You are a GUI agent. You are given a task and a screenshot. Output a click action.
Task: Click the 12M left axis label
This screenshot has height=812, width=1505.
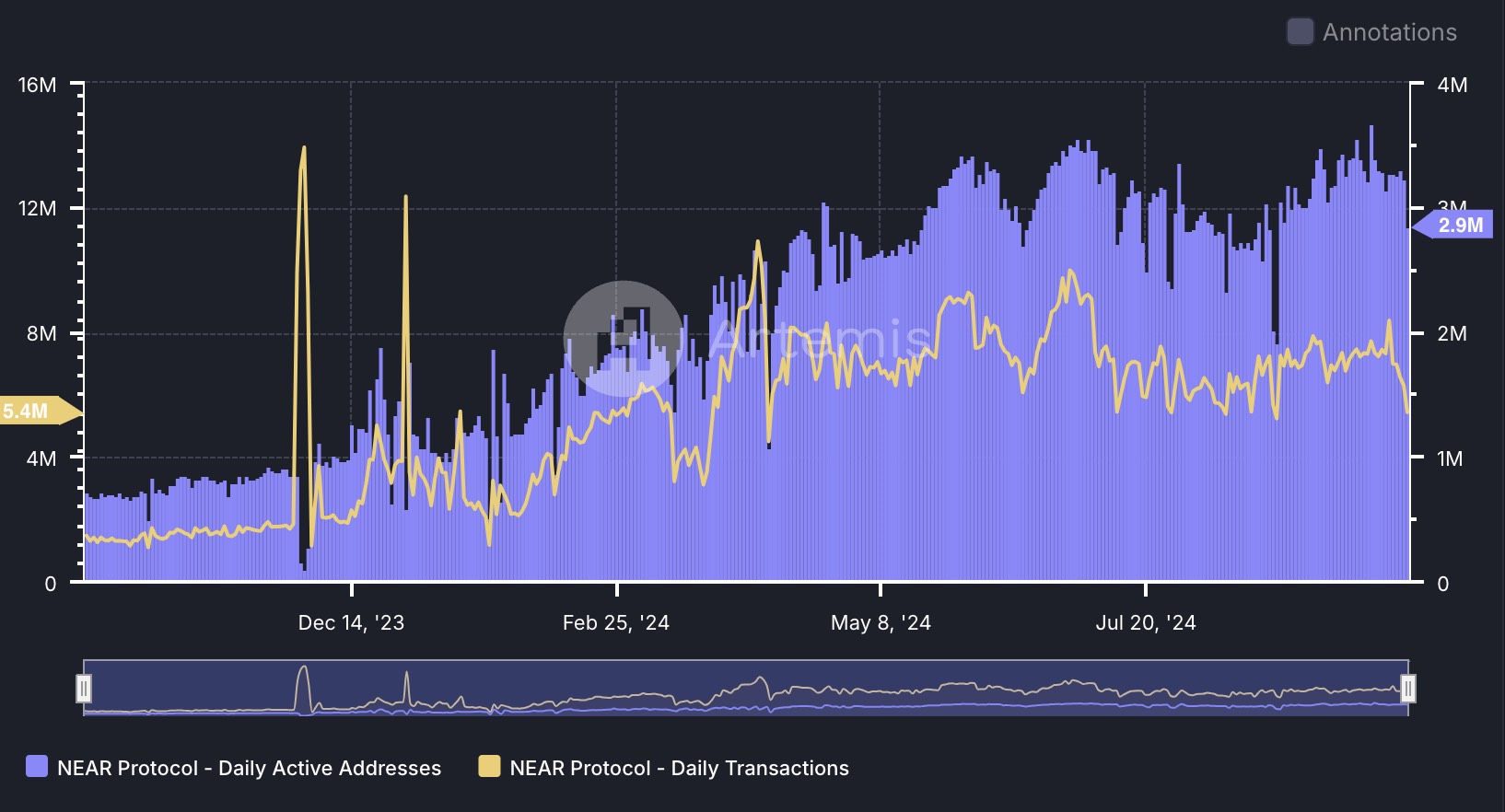coord(37,208)
